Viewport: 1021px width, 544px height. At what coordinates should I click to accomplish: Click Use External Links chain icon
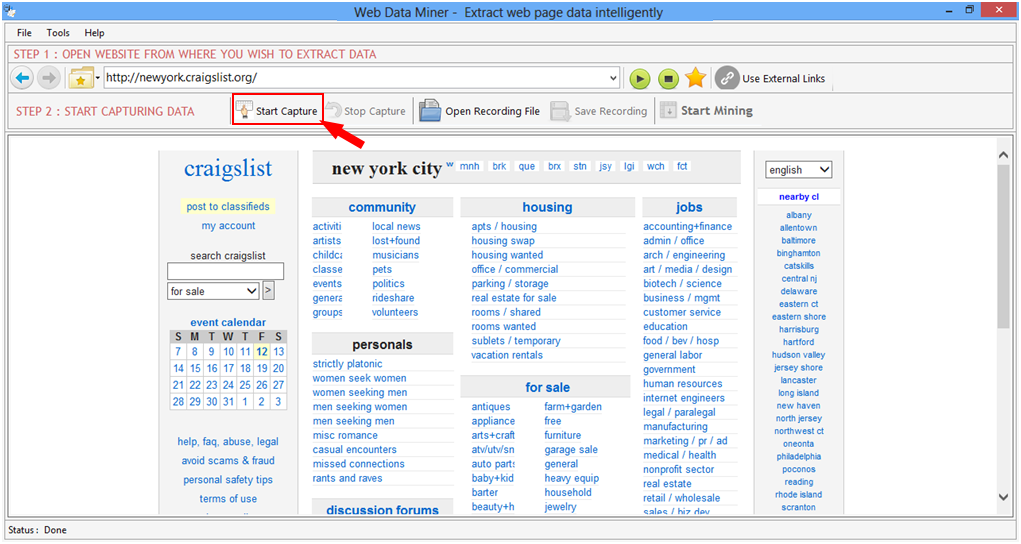[727, 78]
